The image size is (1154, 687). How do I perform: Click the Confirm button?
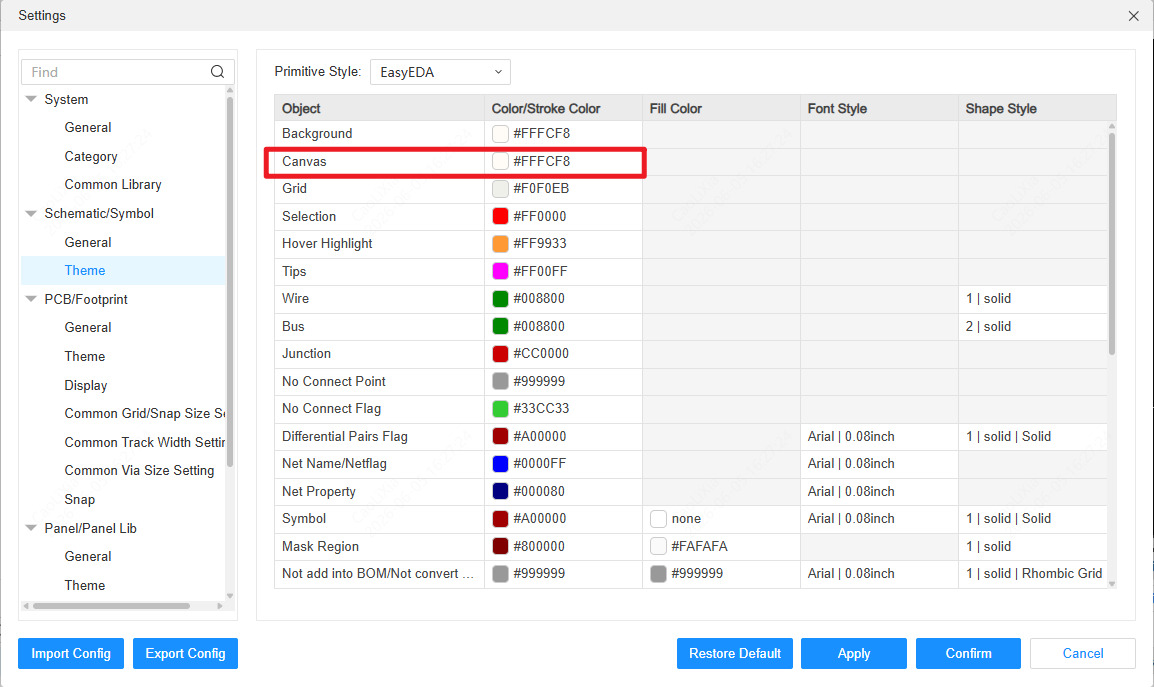tap(969, 653)
